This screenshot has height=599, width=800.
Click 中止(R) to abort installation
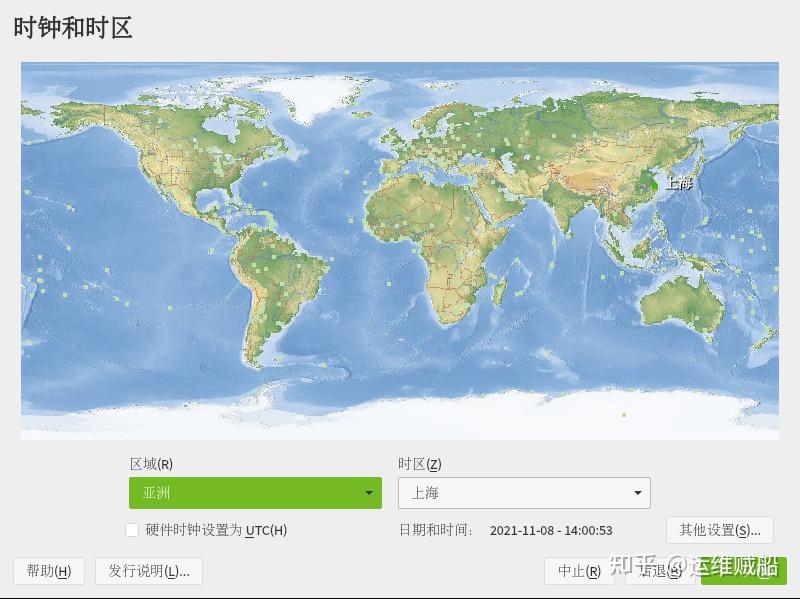click(x=577, y=571)
